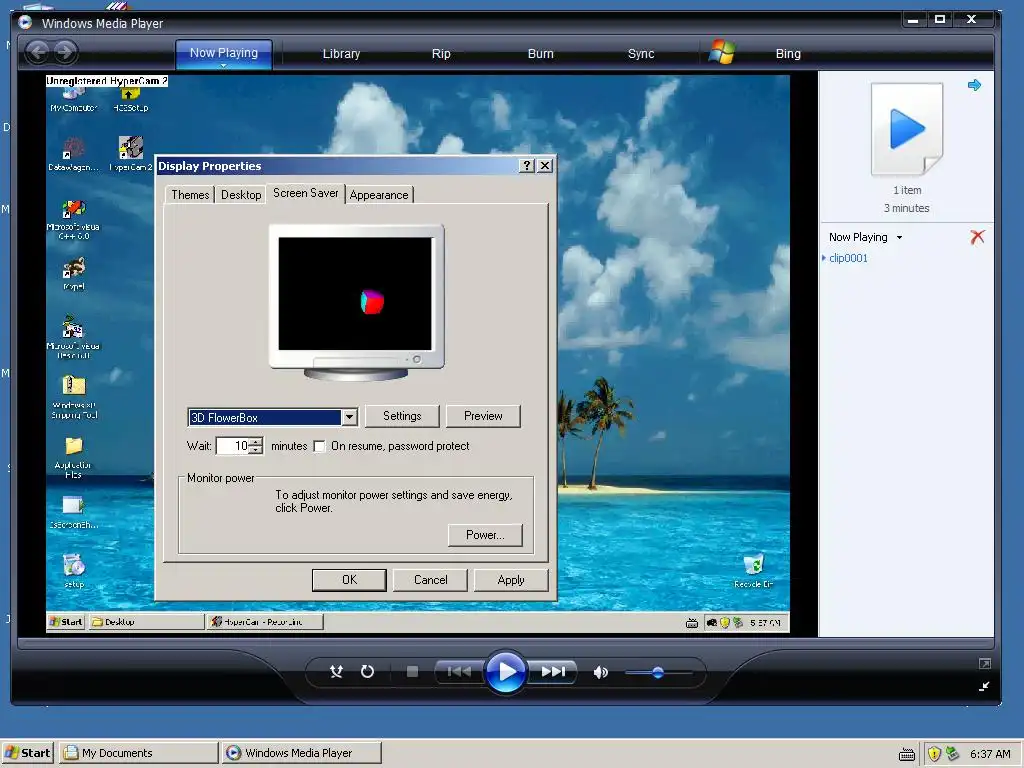This screenshot has width=1024, height=768.
Task: Open the Rip tab
Action: pos(441,54)
